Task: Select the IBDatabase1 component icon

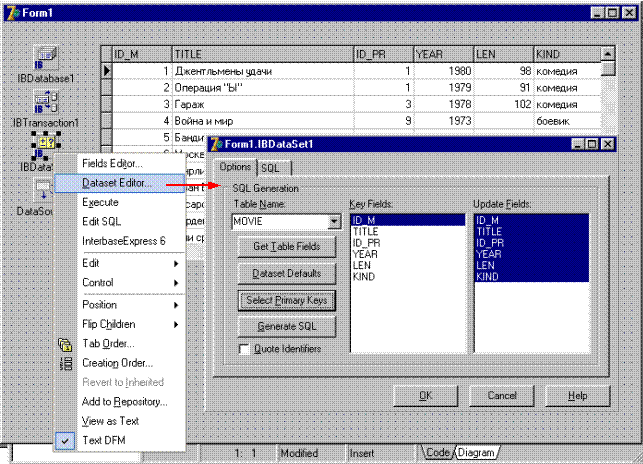Action: click(x=45, y=57)
